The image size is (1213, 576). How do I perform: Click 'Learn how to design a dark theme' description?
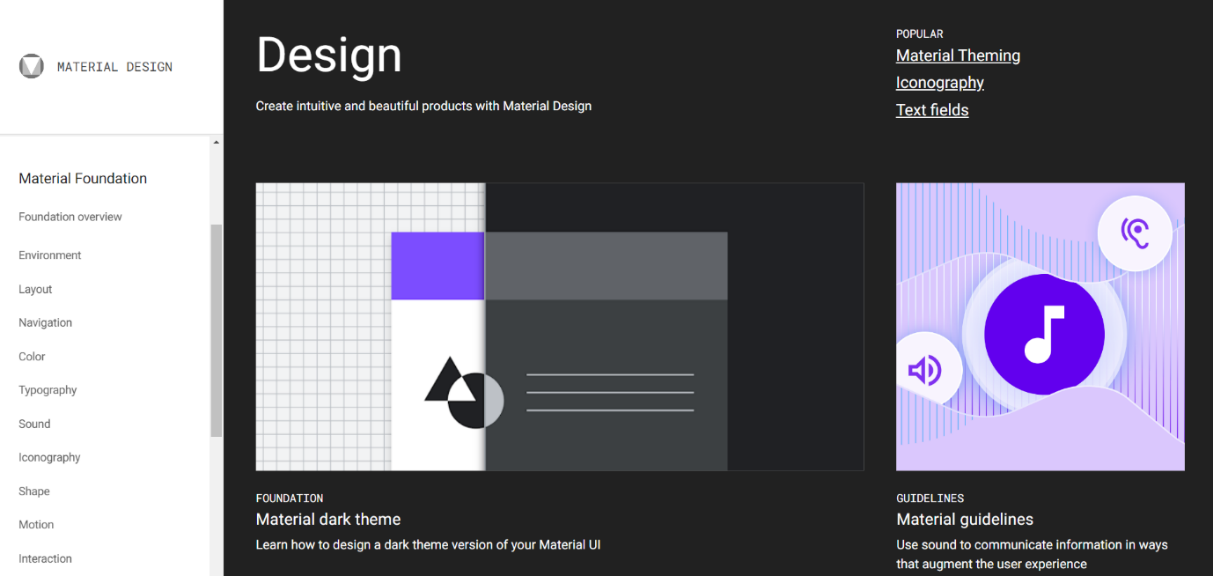click(428, 545)
